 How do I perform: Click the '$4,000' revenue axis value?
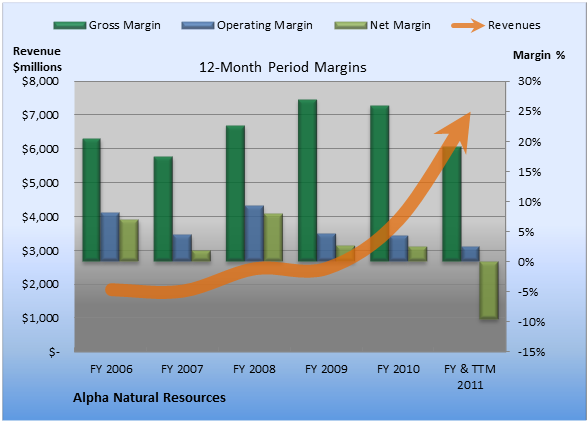(x=40, y=217)
